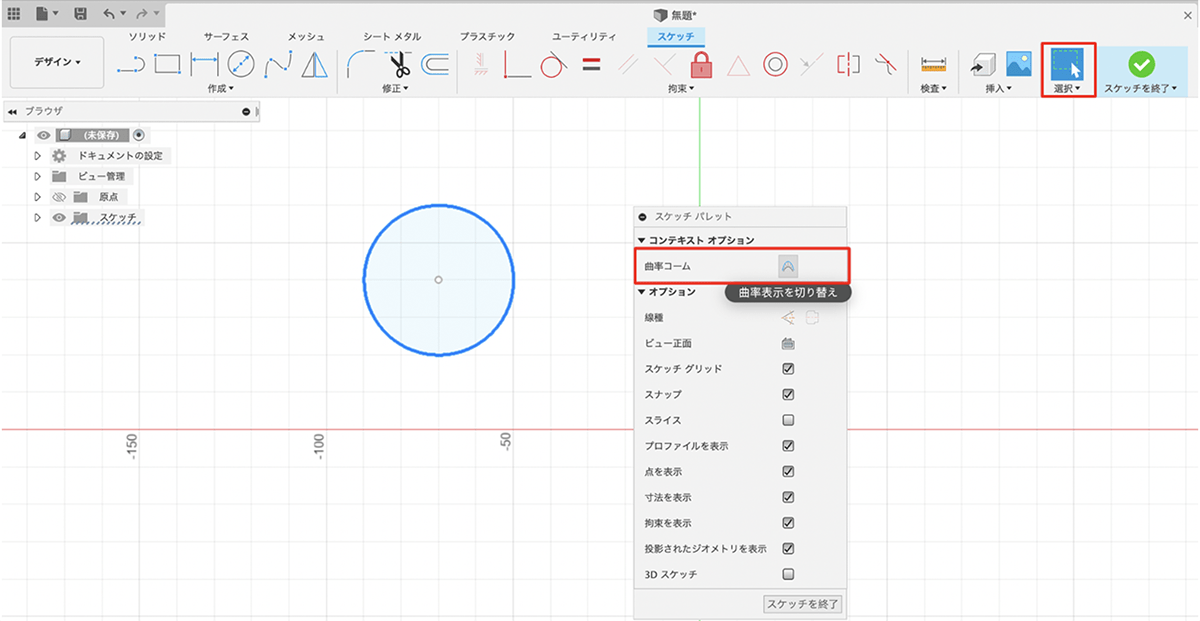Select the Fillet tool icon
Image resolution: width=1200 pixels, height=621 pixels.
point(361,66)
